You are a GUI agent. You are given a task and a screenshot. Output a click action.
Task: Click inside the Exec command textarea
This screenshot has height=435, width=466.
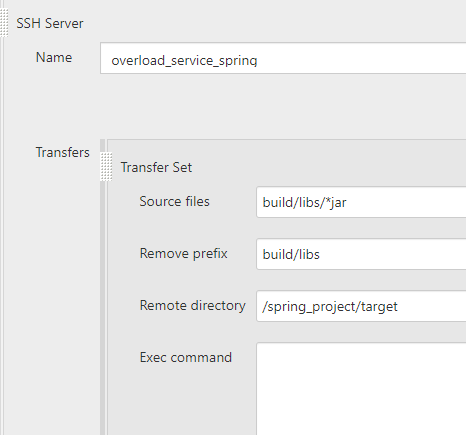(x=361, y=389)
